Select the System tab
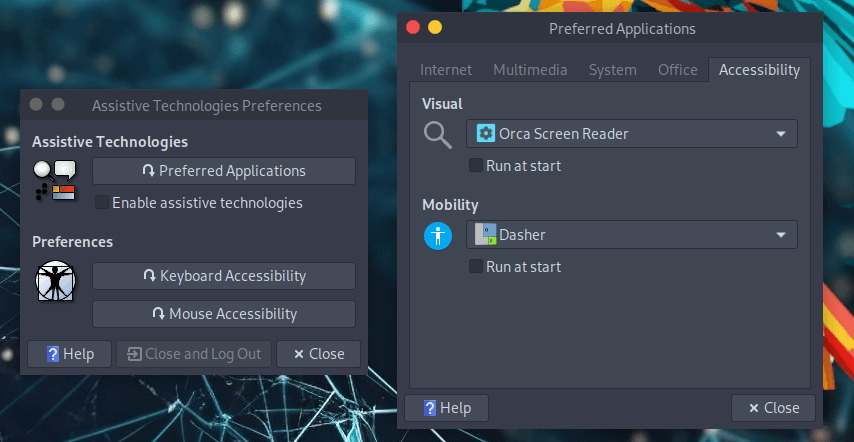The image size is (854, 442). pos(612,70)
